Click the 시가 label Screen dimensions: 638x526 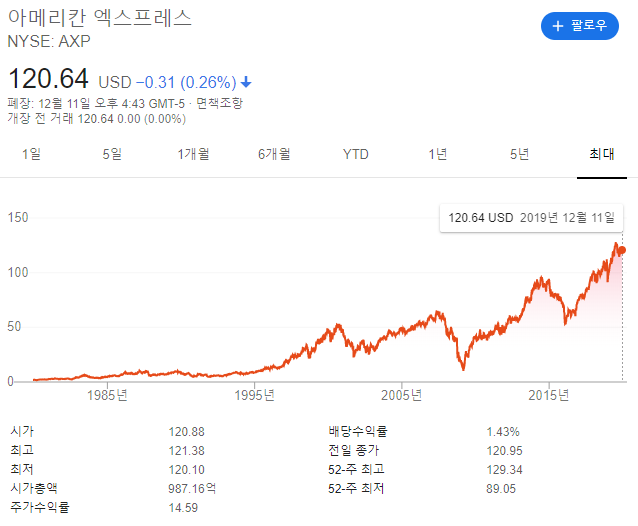(x=22, y=431)
